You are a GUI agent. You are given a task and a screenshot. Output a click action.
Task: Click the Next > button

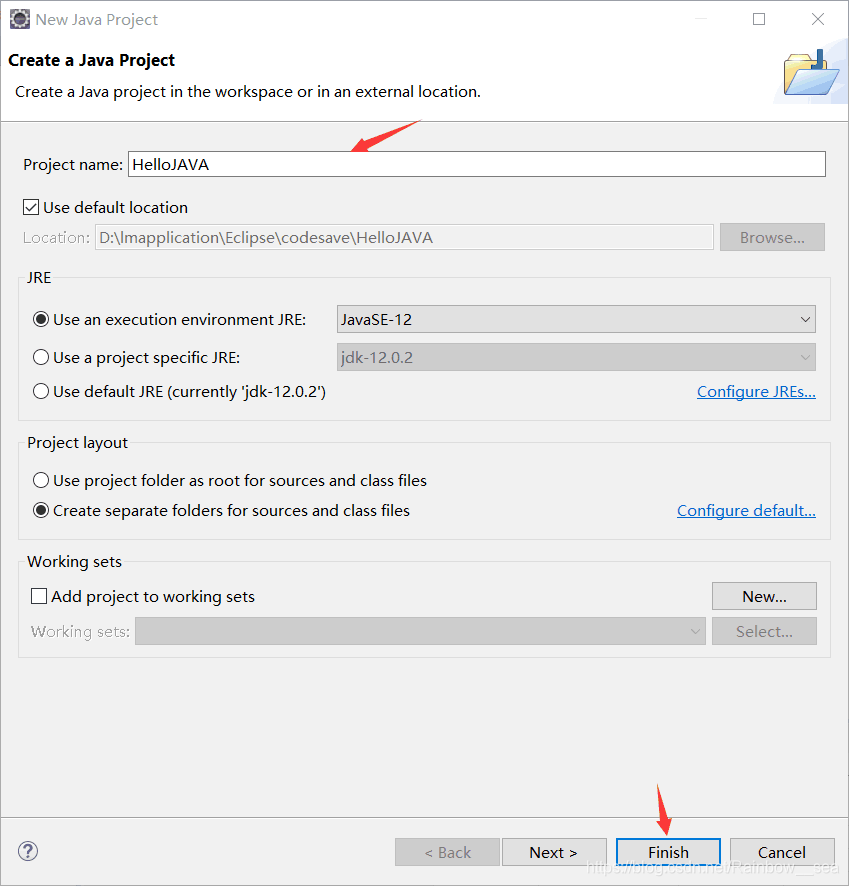[554, 852]
